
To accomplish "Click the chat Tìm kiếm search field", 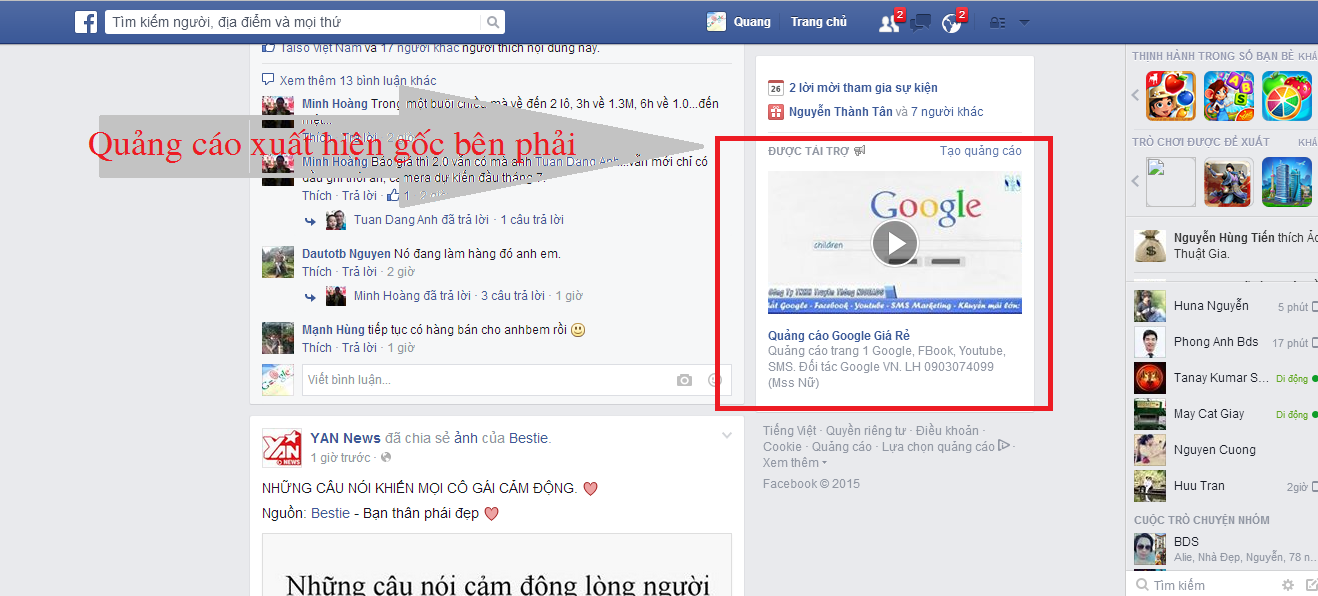I will (x=1204, y=585).
